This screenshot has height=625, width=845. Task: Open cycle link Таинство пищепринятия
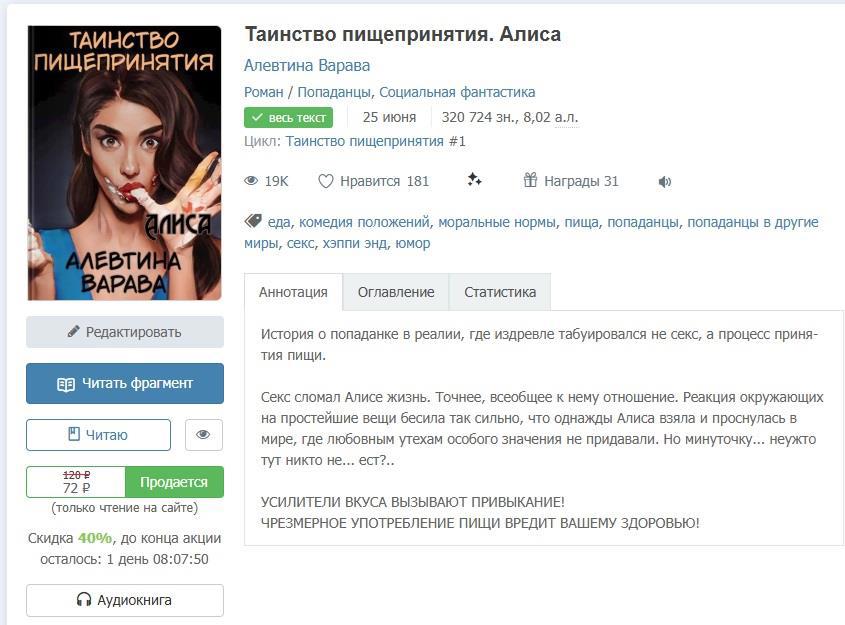pyautogui.click(x=364, y=141)
